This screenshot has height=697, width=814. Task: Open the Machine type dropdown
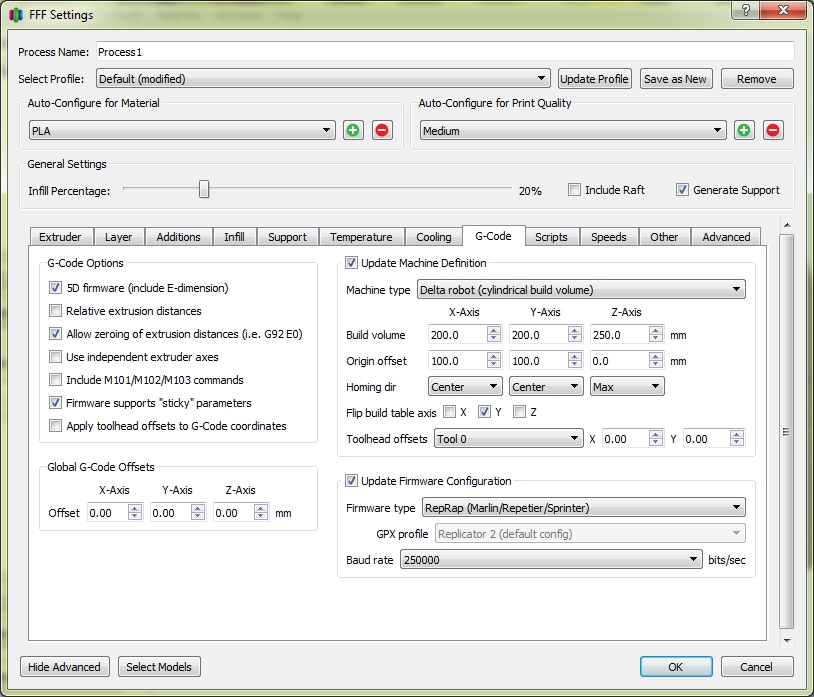click(x=580, y=290)
